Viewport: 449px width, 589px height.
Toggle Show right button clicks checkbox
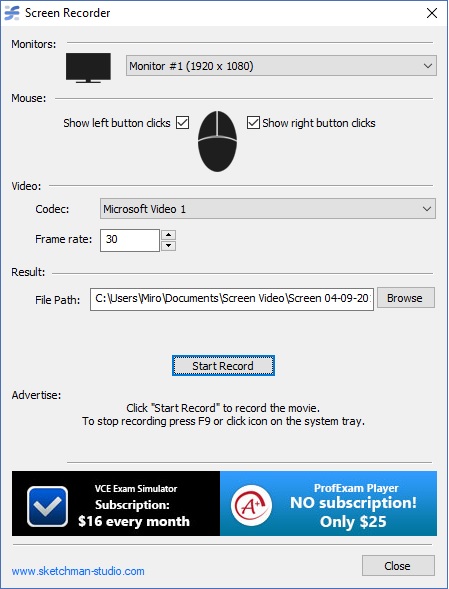coord(253,122)
